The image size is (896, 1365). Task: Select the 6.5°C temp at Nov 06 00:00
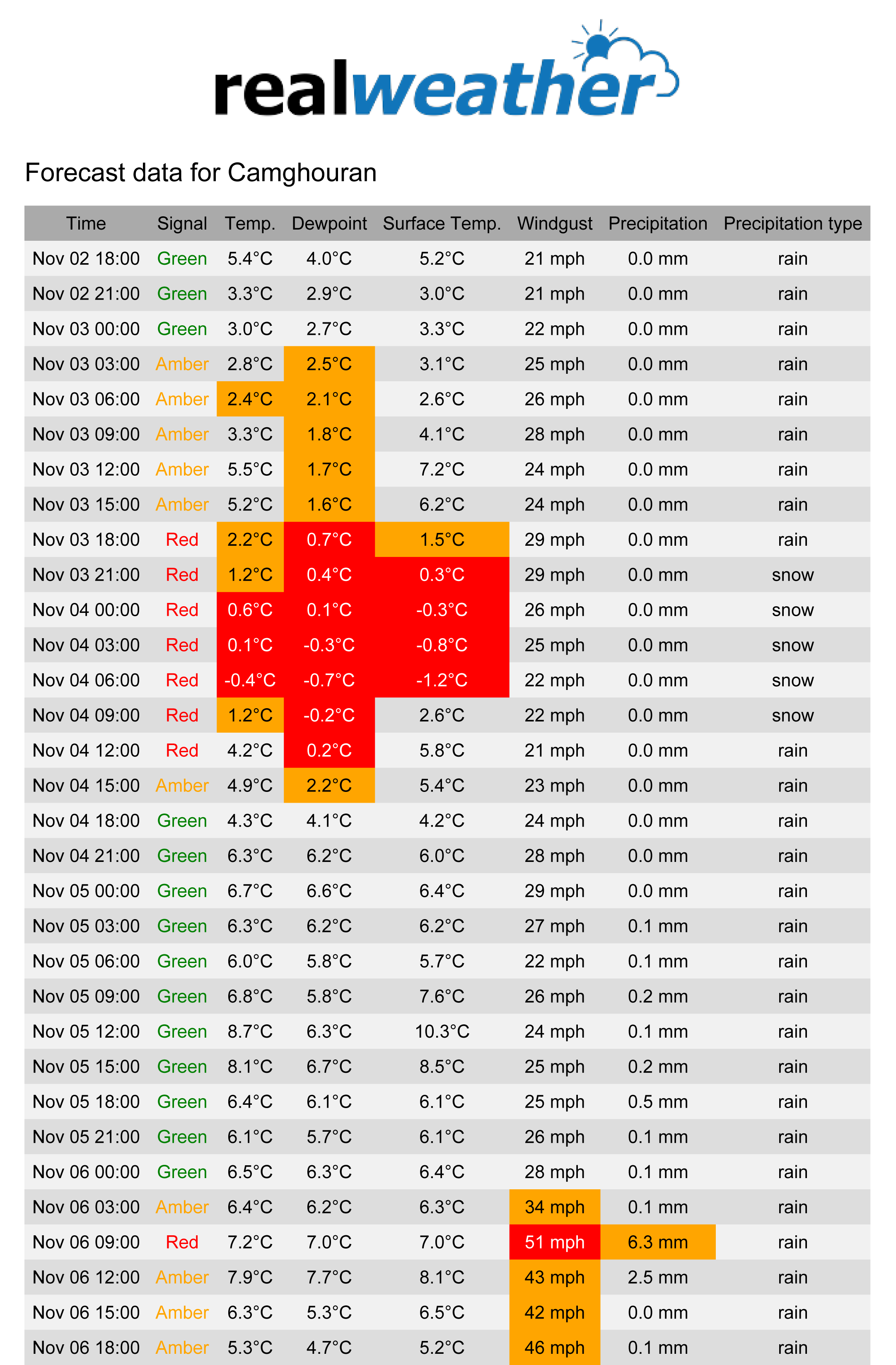point(250,1172)
